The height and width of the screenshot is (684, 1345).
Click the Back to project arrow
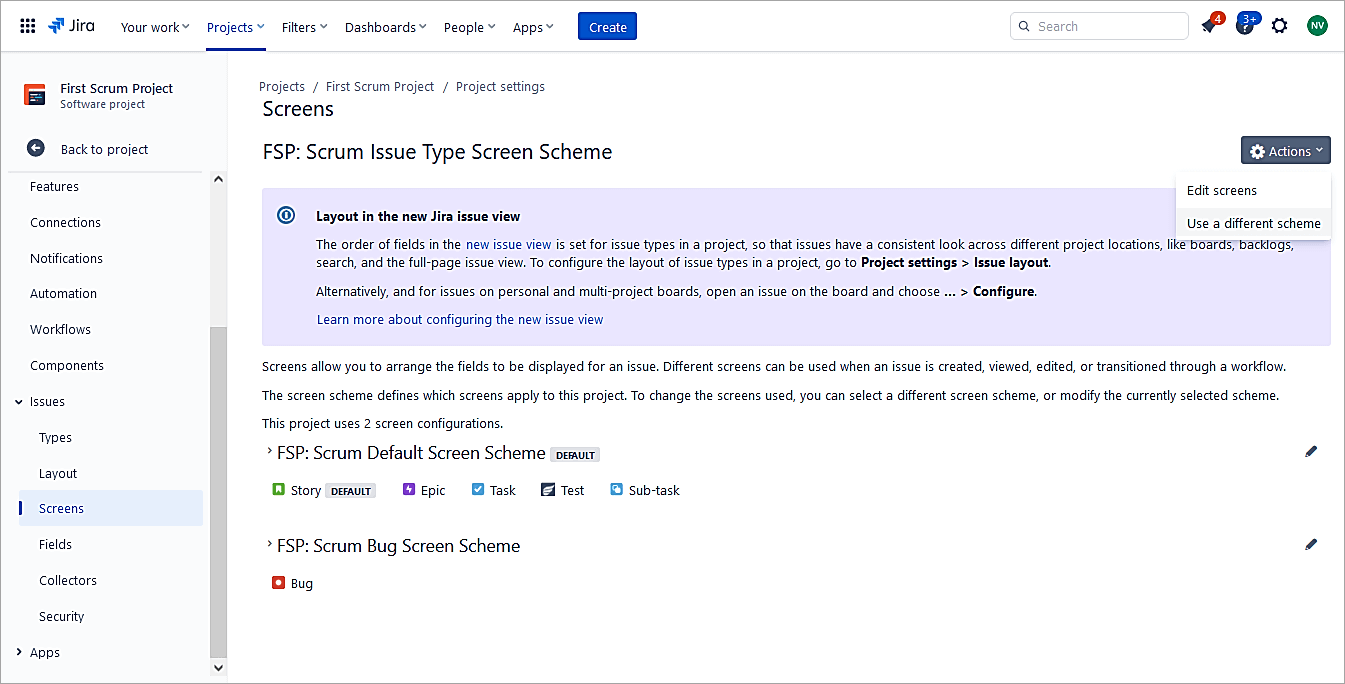[36, 149]
